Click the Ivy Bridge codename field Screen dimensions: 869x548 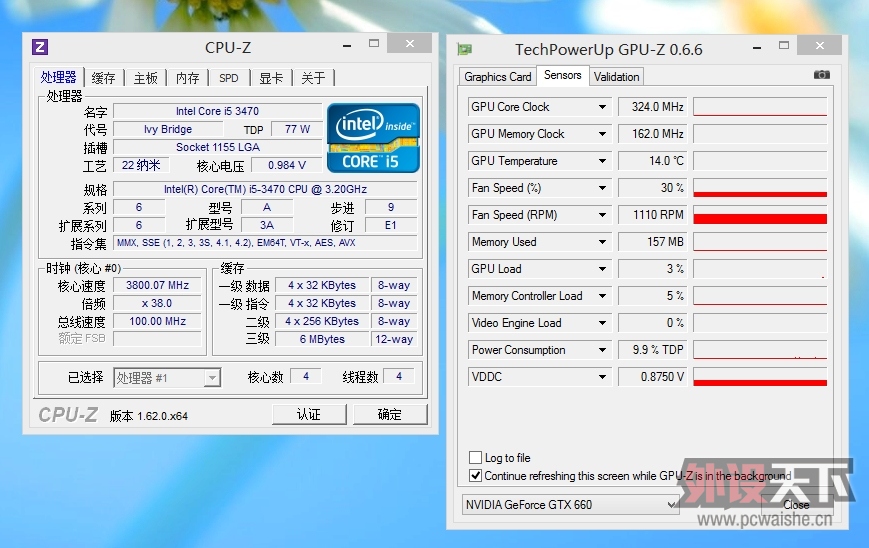(x=168, y=130)
